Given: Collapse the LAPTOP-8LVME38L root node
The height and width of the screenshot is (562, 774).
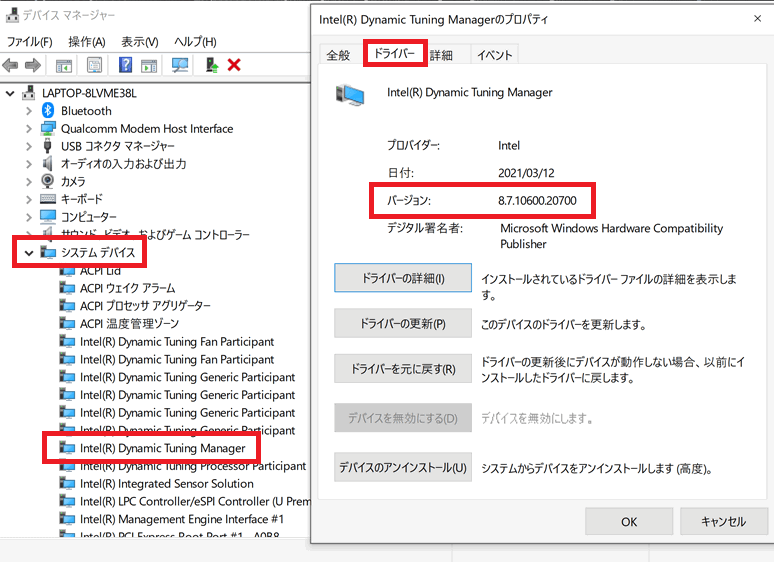Looking at the screenshot, I should click(x=11, y=93).
